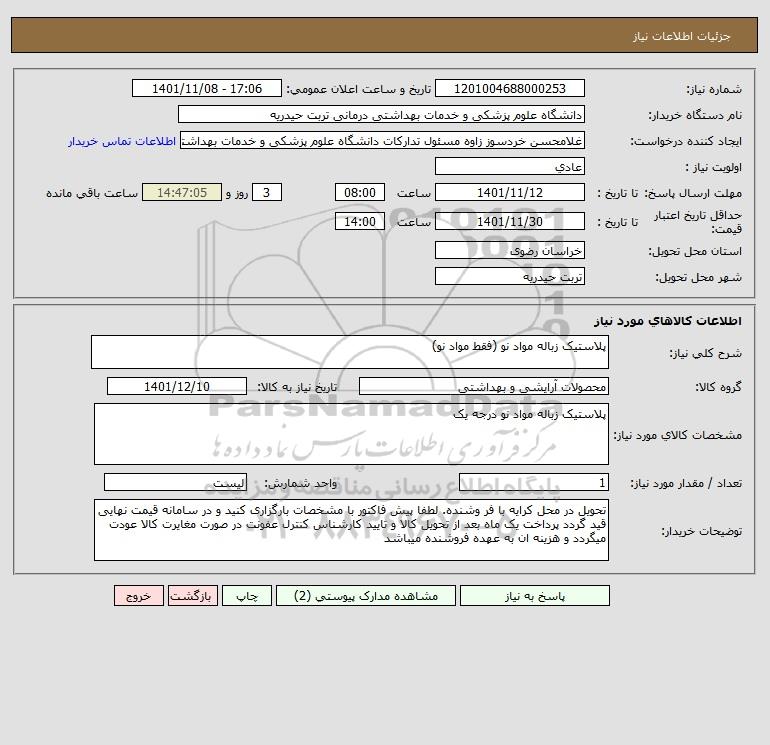Click the remaining days field showing 3

(267, 193)
